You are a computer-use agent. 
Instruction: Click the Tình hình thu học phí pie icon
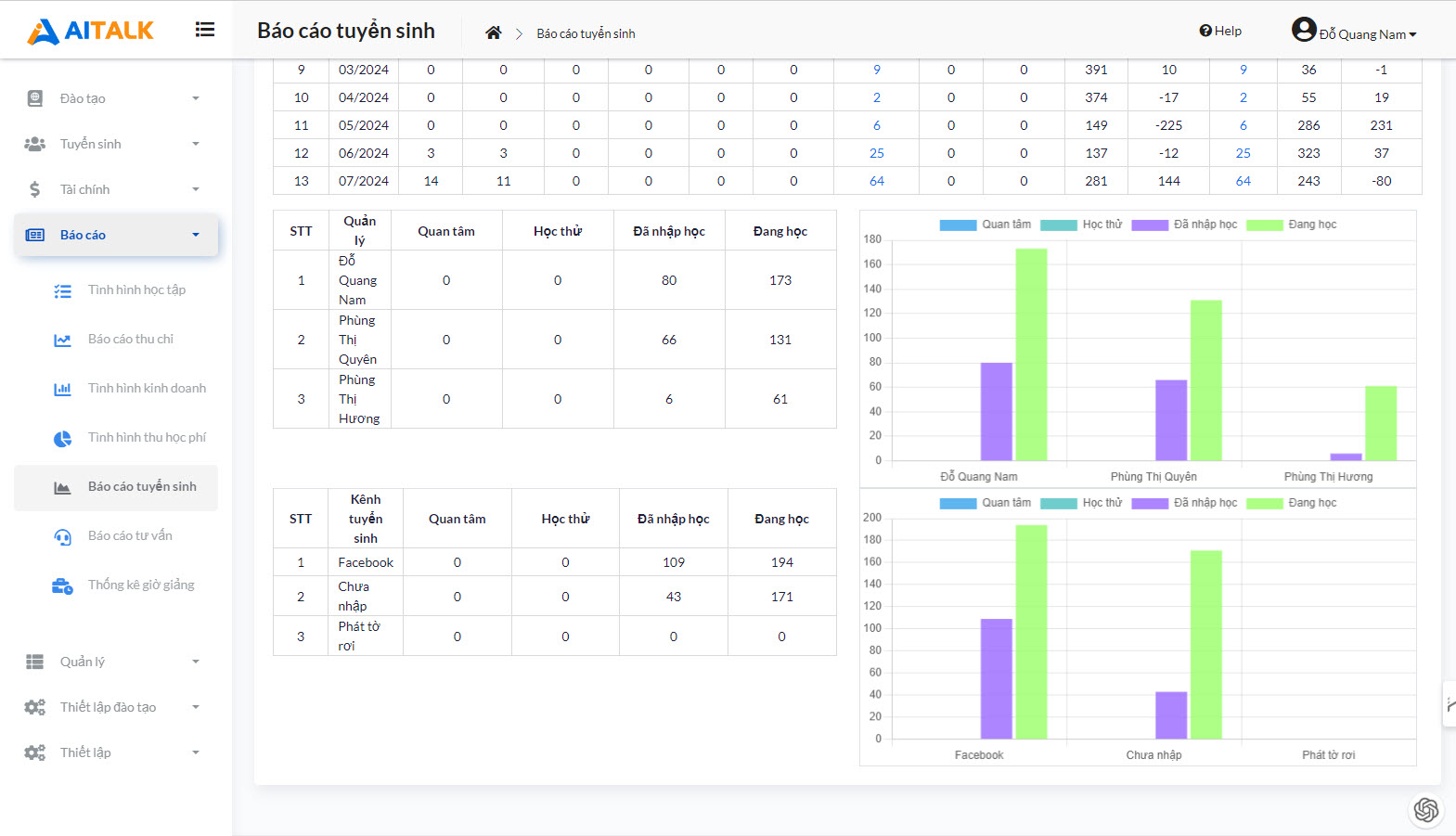pos(62,439)
